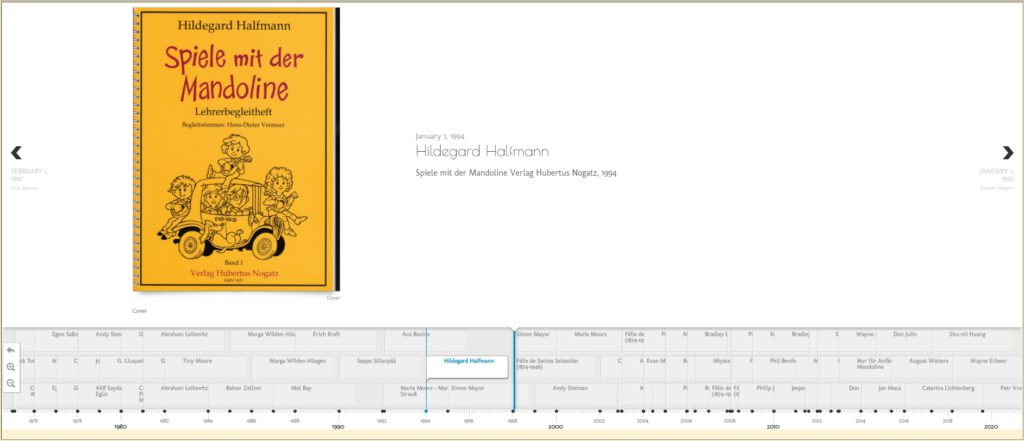Open the Rainer Zellner timeline entry
The width and height of the screenshot is (1024, 441).
click(244, 388)
